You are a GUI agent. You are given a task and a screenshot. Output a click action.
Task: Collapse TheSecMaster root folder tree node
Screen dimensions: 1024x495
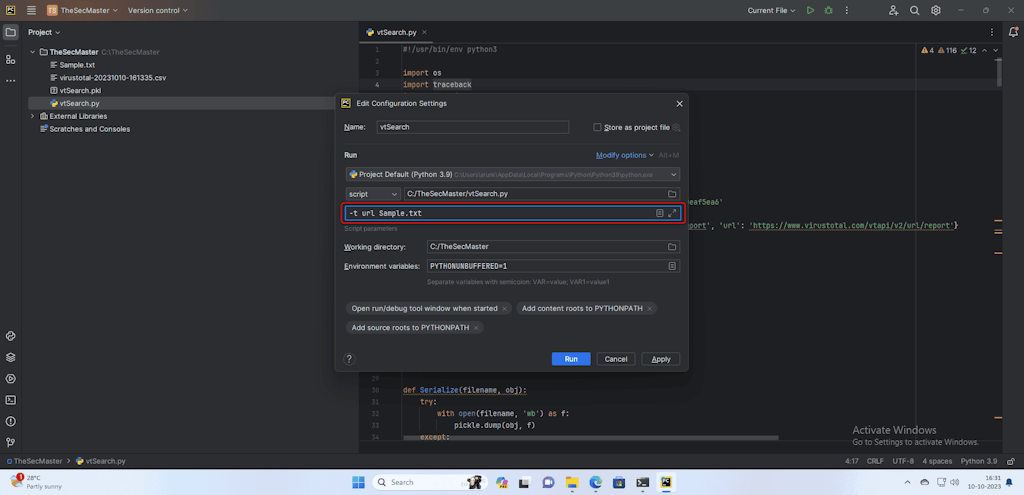coord(33,52)
